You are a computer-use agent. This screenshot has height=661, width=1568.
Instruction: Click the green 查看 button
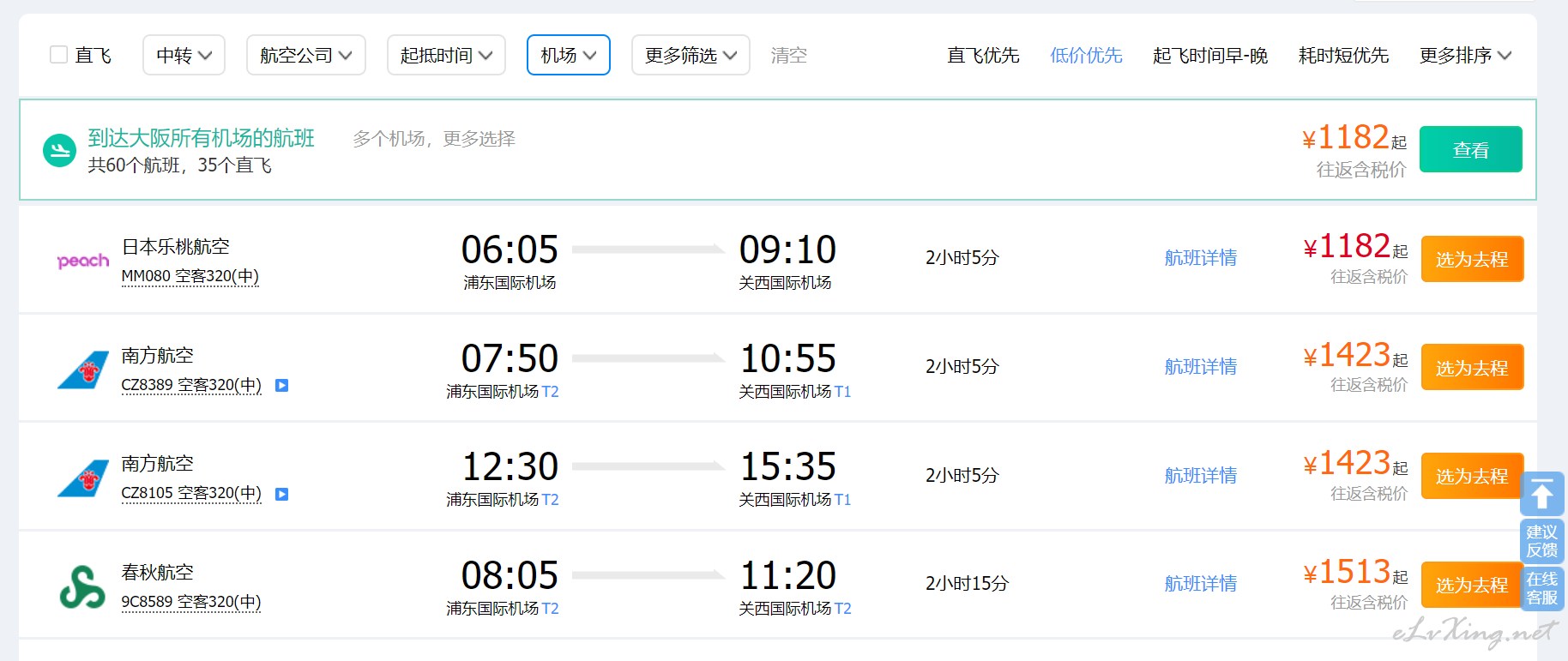1470,149
